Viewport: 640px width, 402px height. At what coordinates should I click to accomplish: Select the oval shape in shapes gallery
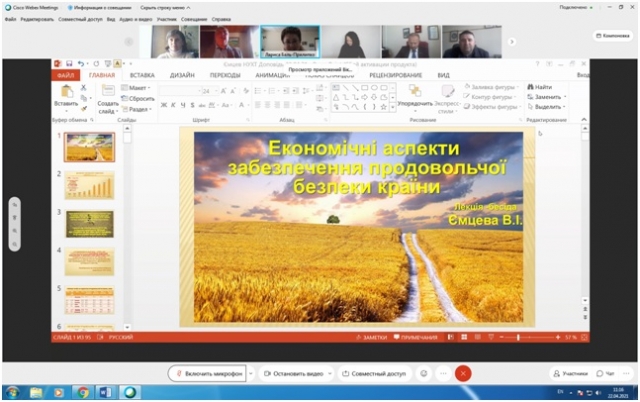pyautogui.click(x=374, y=88)
